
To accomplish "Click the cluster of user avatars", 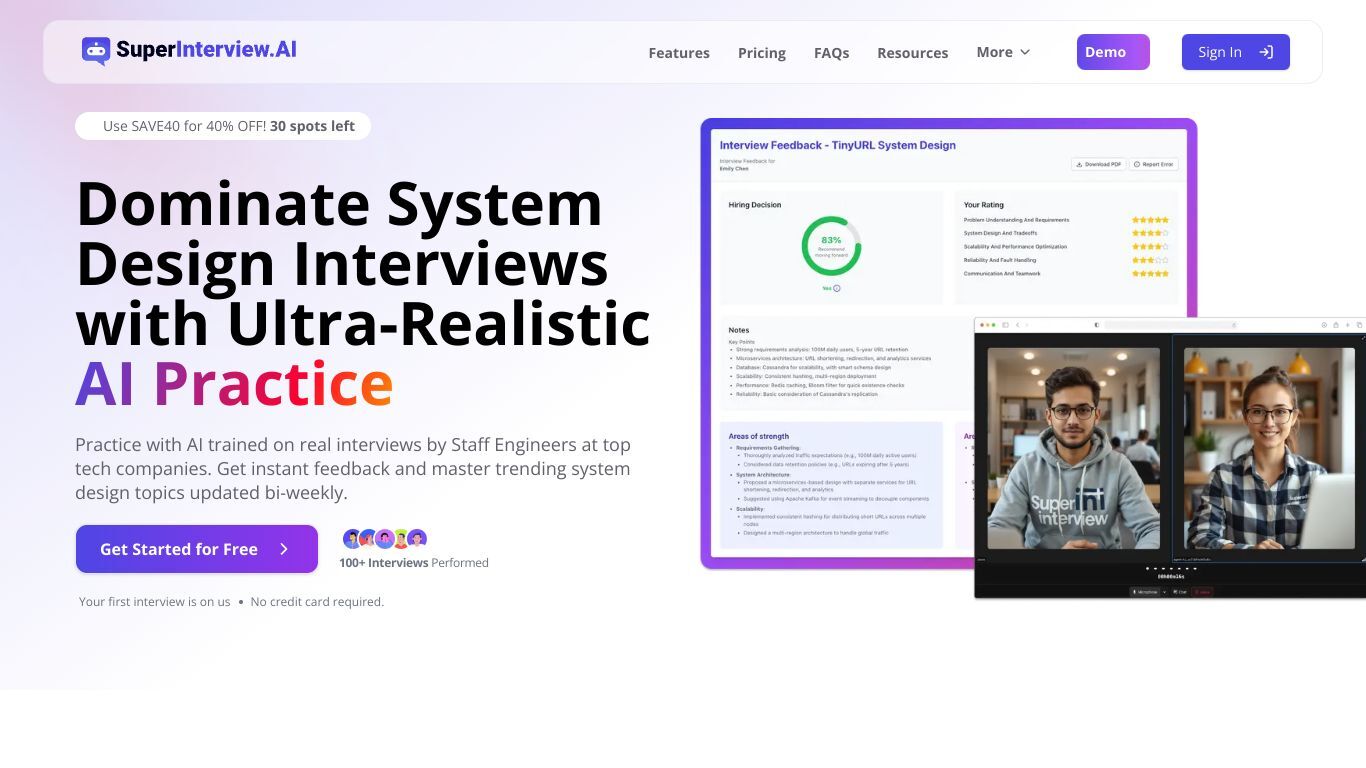I will [385, 539].
